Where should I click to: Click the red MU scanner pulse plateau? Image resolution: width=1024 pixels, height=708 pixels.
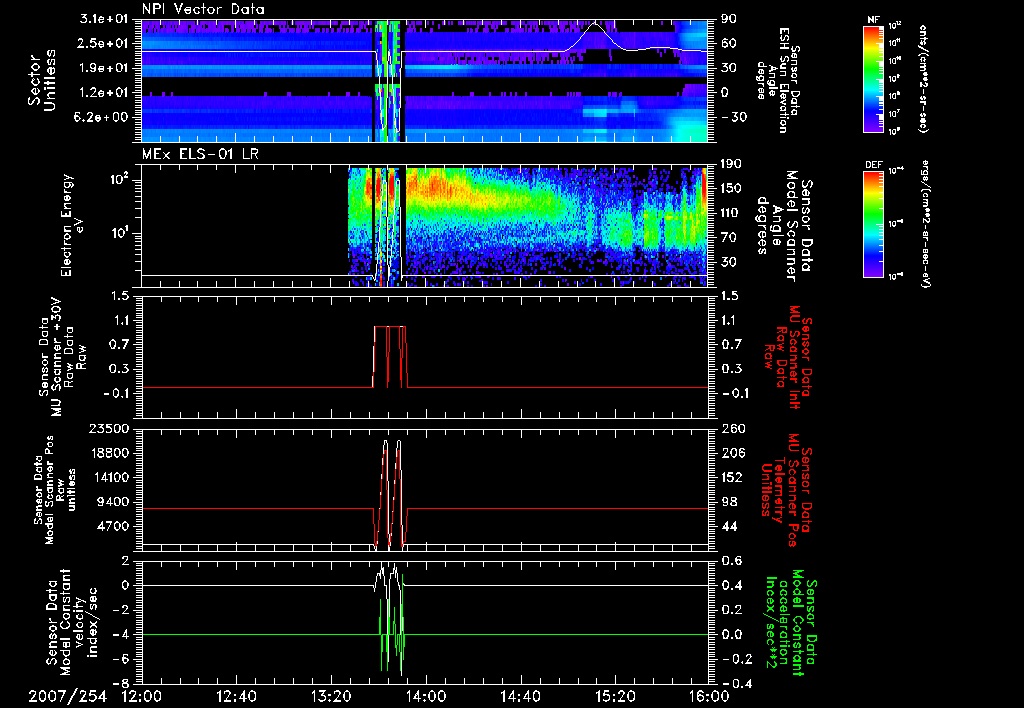(x=391, y=327)
